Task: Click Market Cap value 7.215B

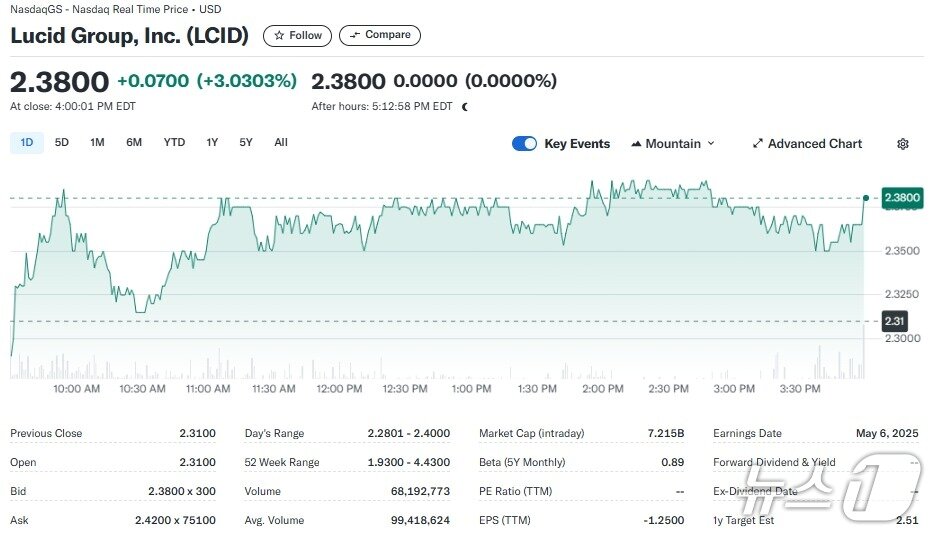Action: pos(666,434)
